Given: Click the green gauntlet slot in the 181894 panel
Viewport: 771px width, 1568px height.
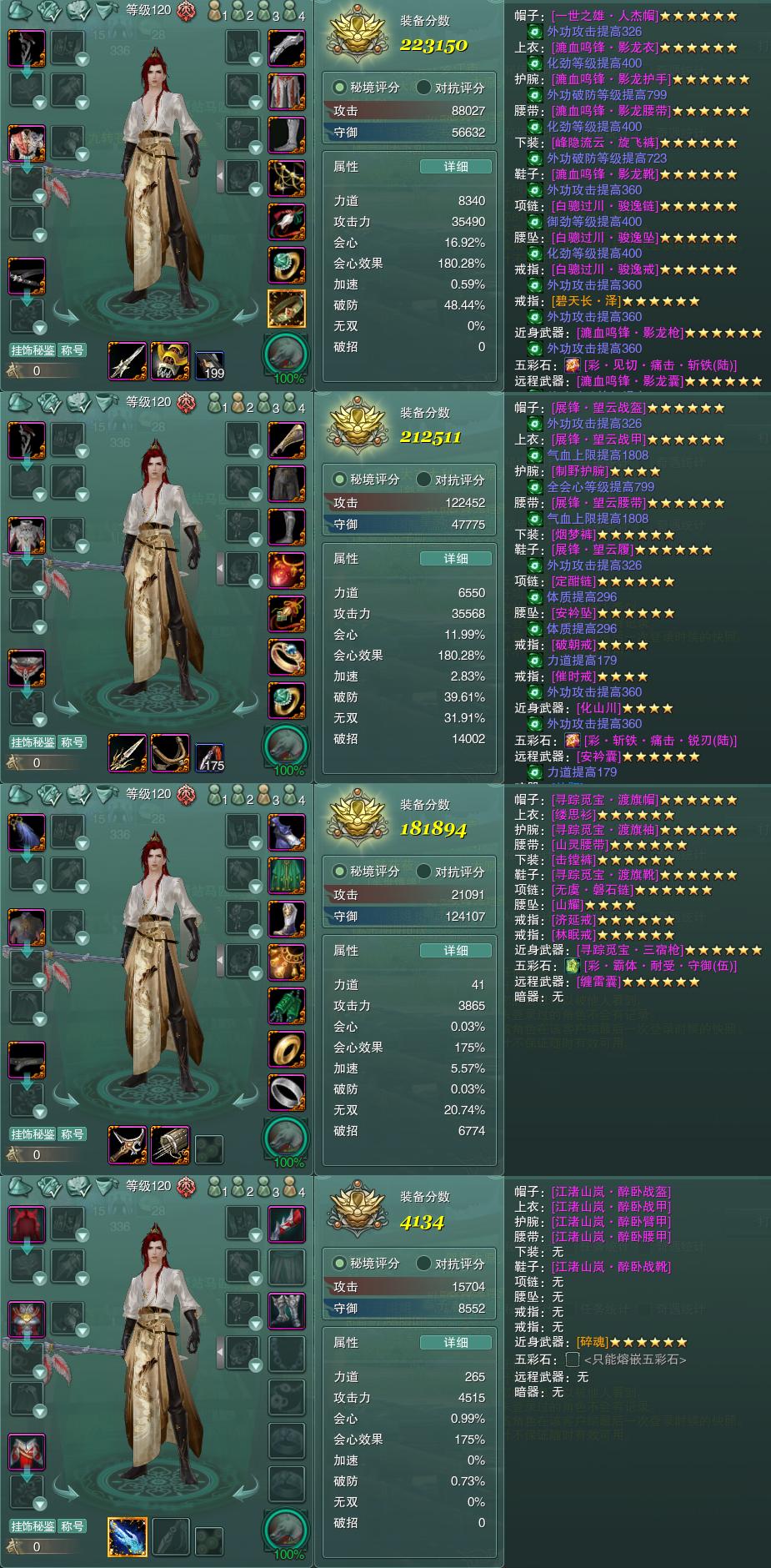Looking at the screenshot, I should (287, 1006).
